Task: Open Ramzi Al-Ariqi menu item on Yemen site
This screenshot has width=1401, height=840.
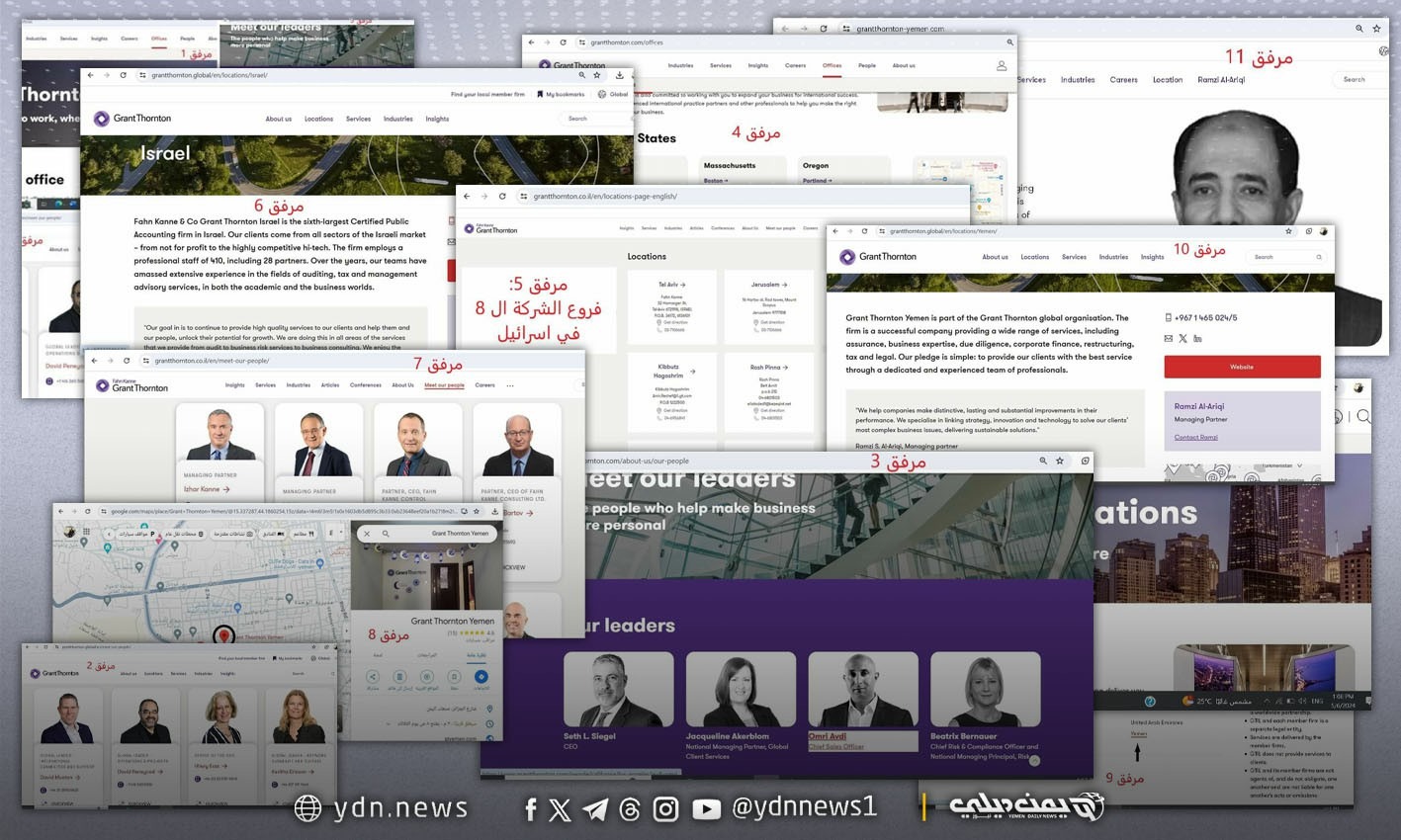Action: point(1221,80)
